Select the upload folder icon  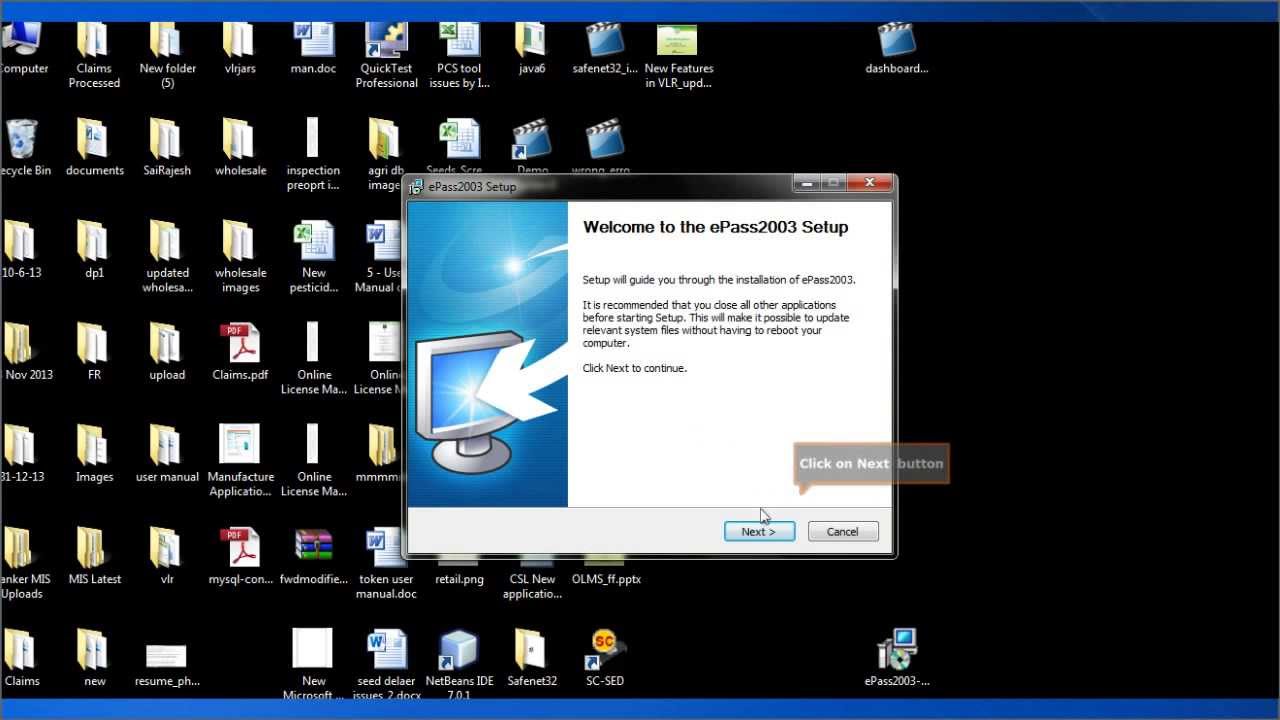pyautogui.click(x=167, y=344)
